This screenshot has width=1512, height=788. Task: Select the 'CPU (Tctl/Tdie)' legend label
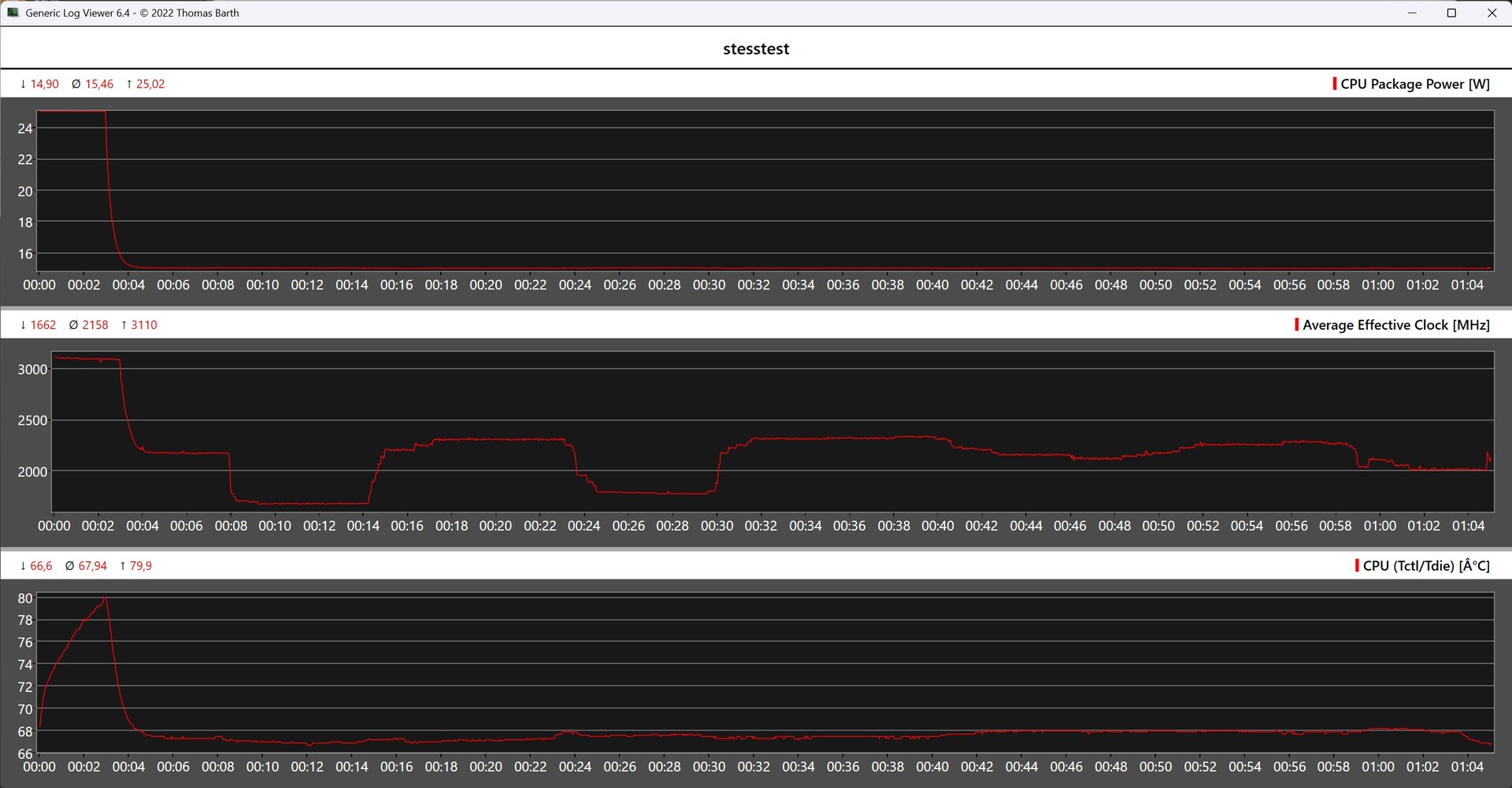(1426, 566)
